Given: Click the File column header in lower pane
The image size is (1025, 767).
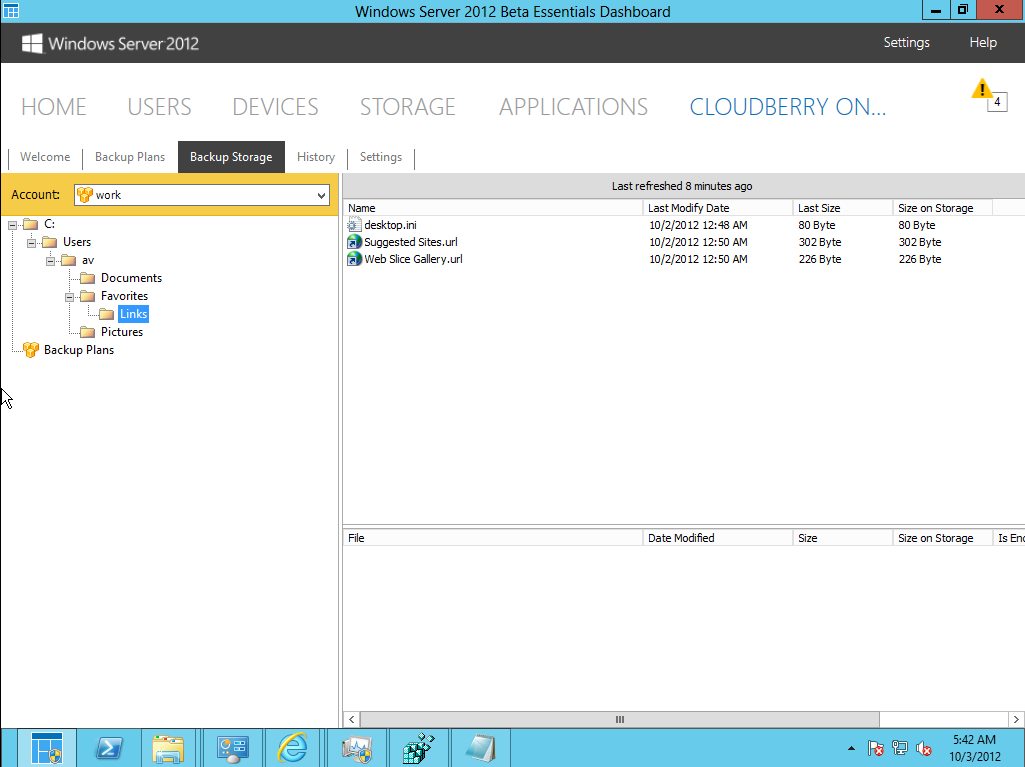Looking at the screenshot, I should pyautogui.click(x=493, y=538).
